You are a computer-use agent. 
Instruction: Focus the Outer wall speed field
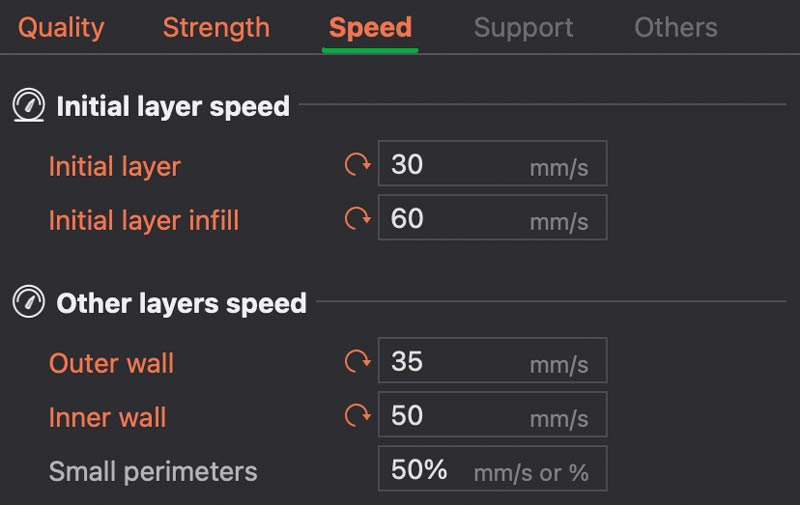point(455,362)
